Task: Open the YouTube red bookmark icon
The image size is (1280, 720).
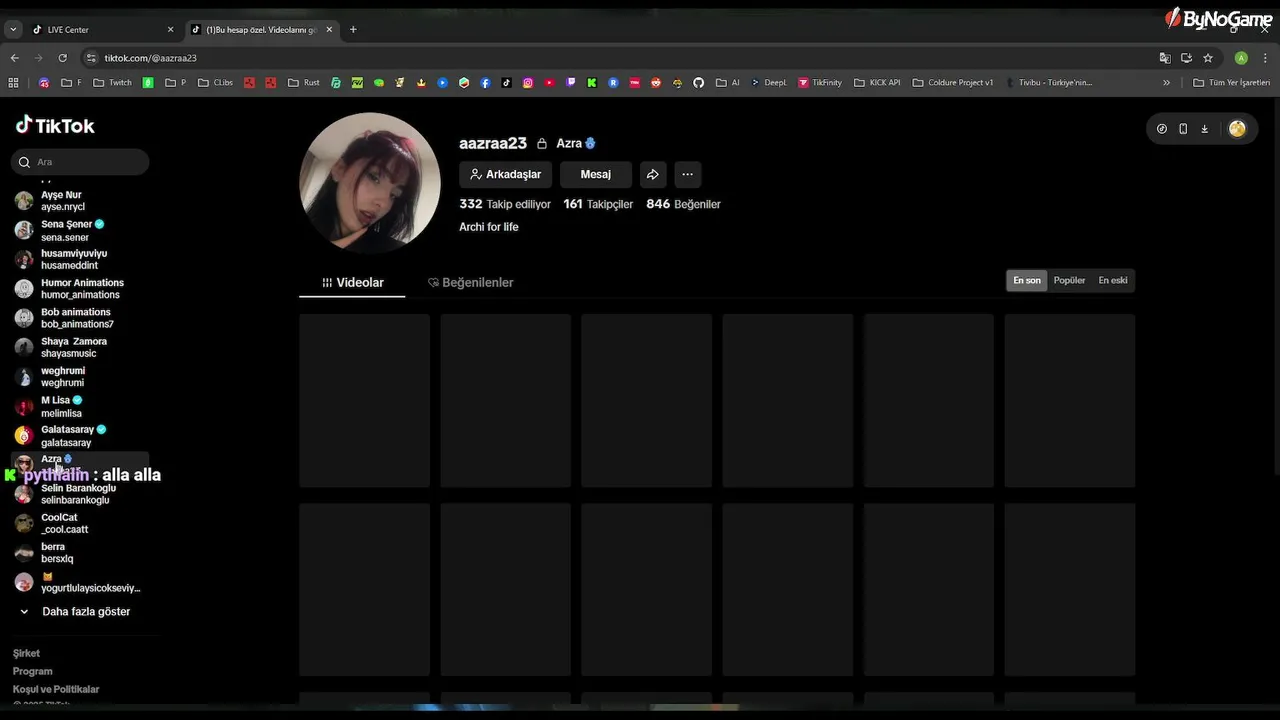Action: (x=549, y=83)
